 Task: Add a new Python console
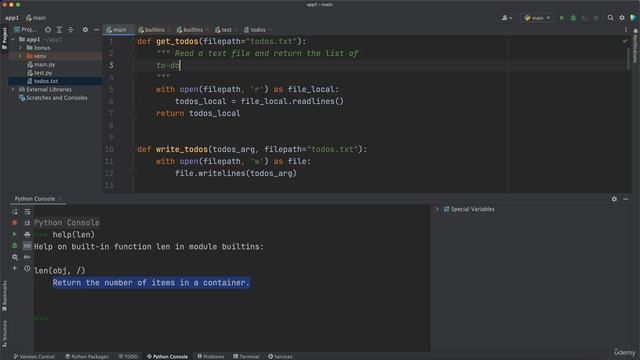click(15, 269)
